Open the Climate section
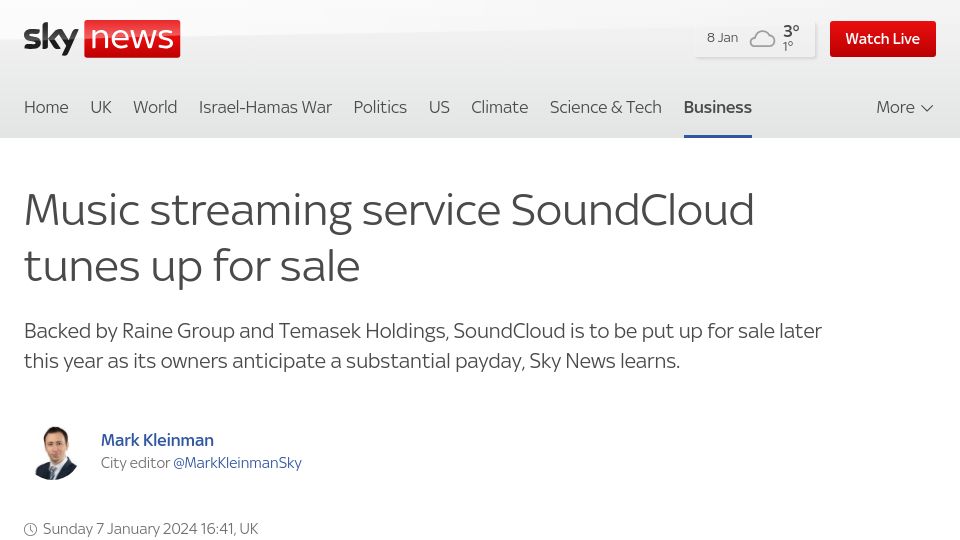This screenshot has width=960, height=540. click(500, 107)
